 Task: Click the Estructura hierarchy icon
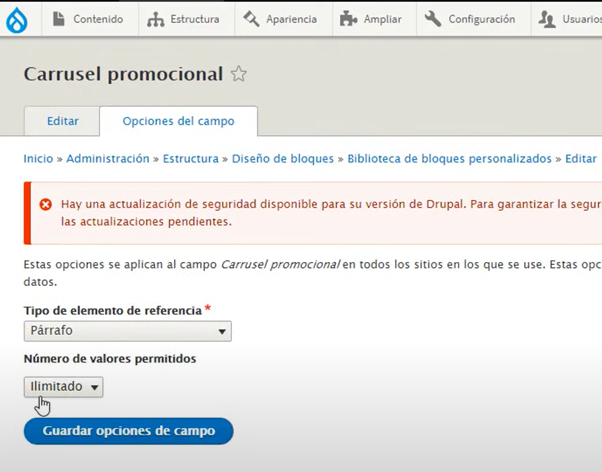coord(155,19)
